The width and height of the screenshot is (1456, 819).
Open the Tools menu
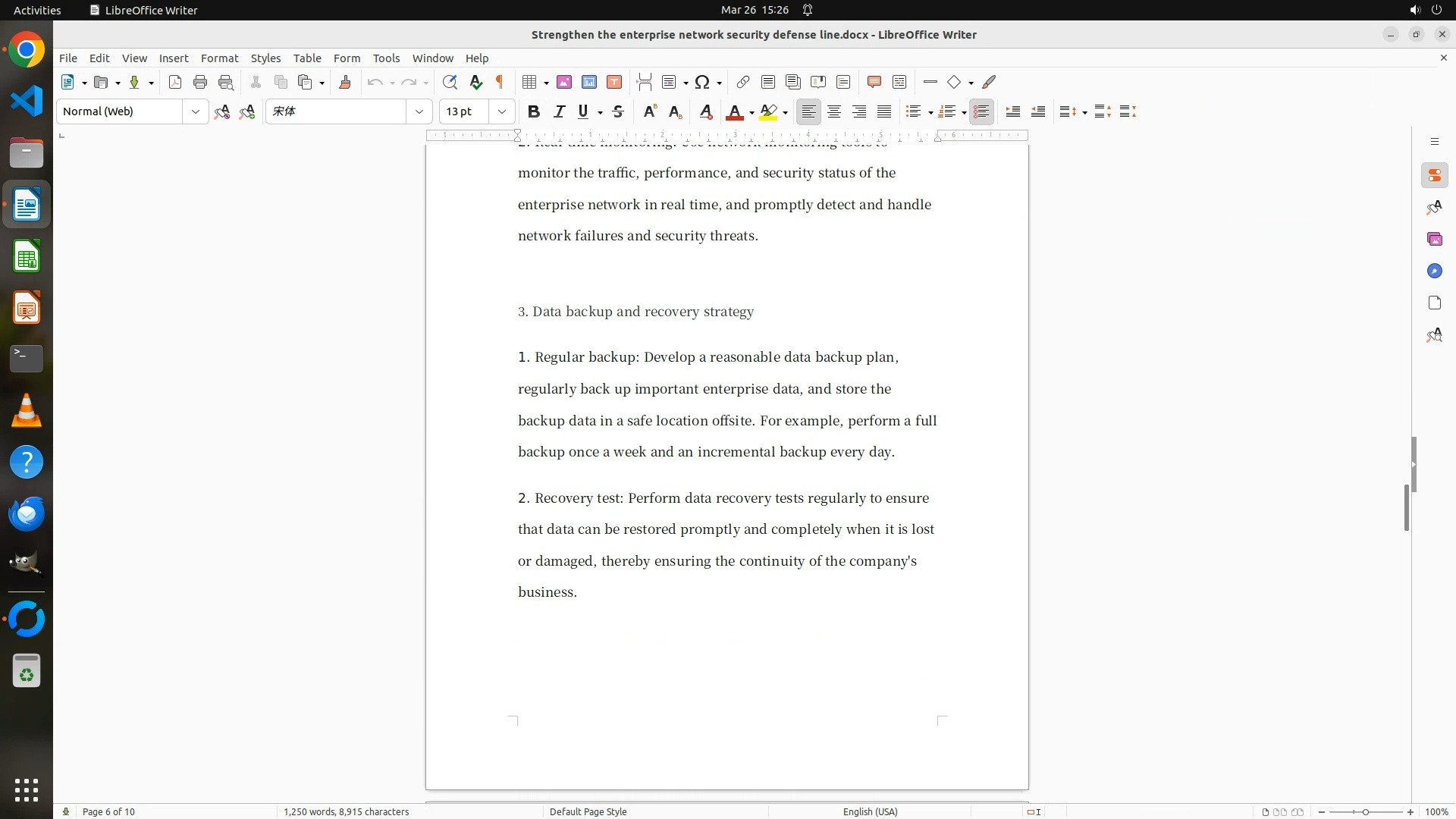[386, 58]
